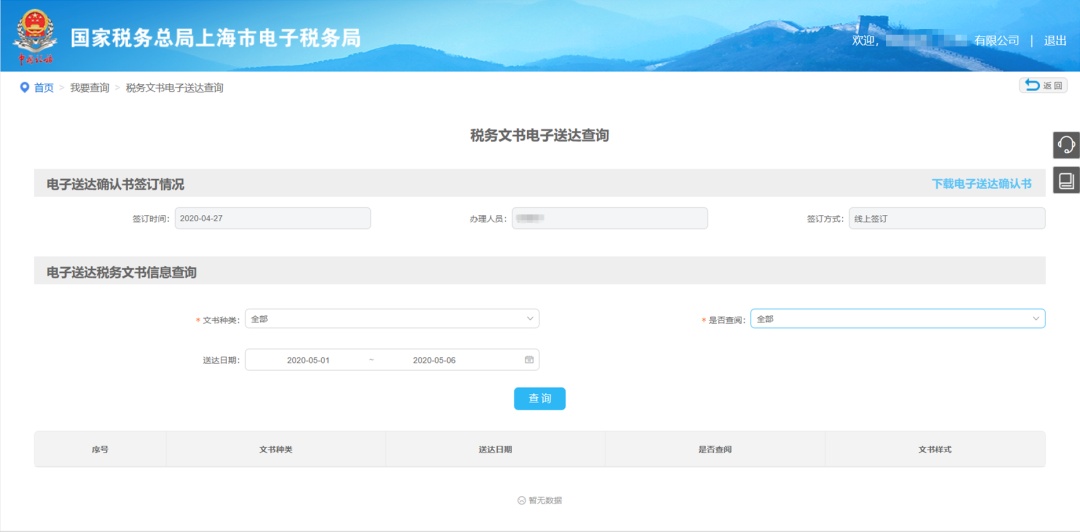Click the company name ending in 有限公司
Screen dimensions: 1080x532
(952, 41)
